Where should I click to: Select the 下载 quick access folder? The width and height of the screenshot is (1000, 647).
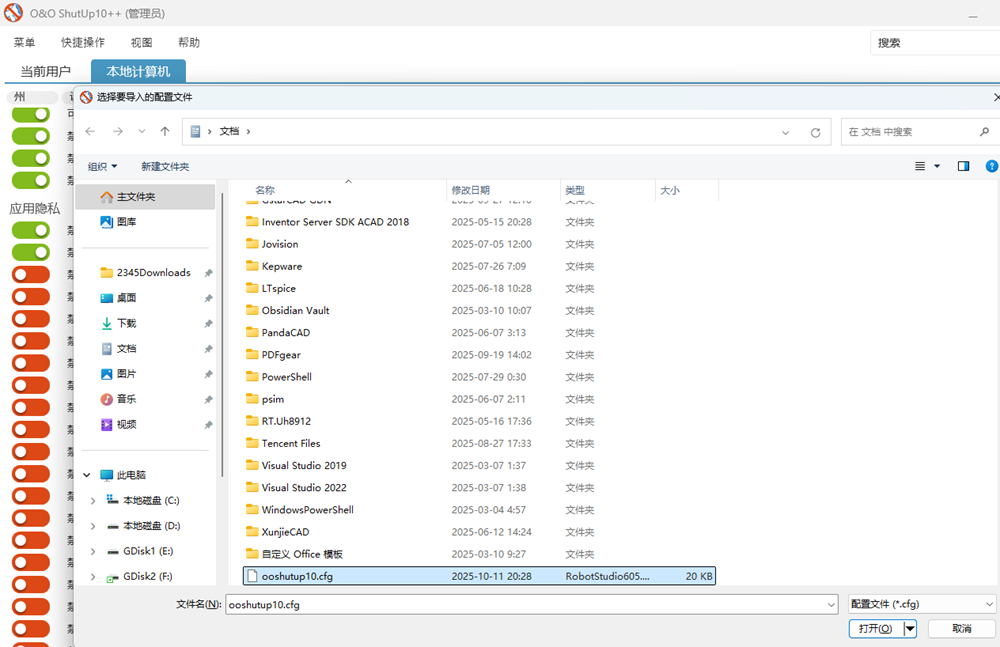click(126, 323)
